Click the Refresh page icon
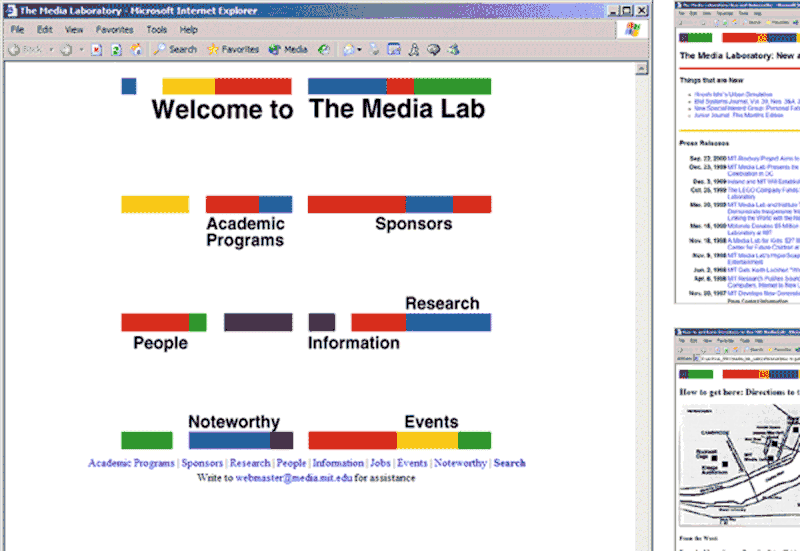 [116, 49]
